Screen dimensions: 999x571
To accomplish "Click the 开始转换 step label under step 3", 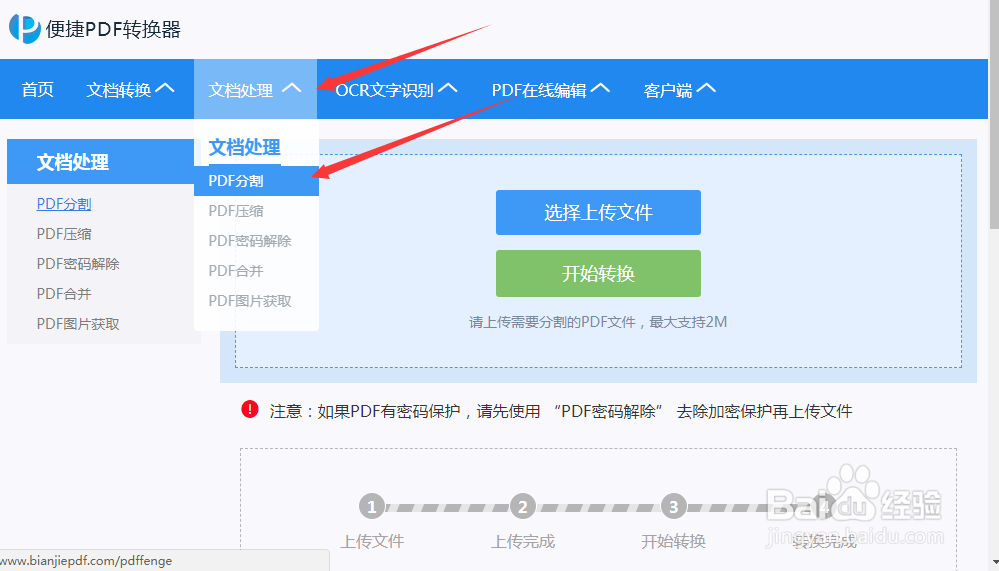I will click(673, 541).
